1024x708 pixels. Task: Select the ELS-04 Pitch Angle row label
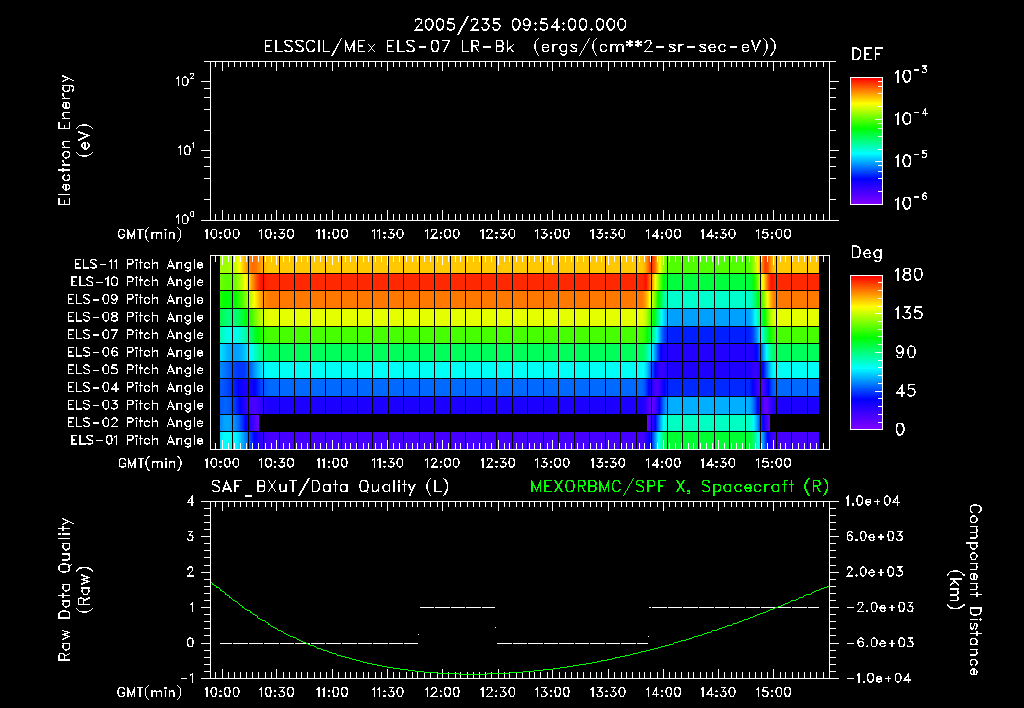coord(135,387)
